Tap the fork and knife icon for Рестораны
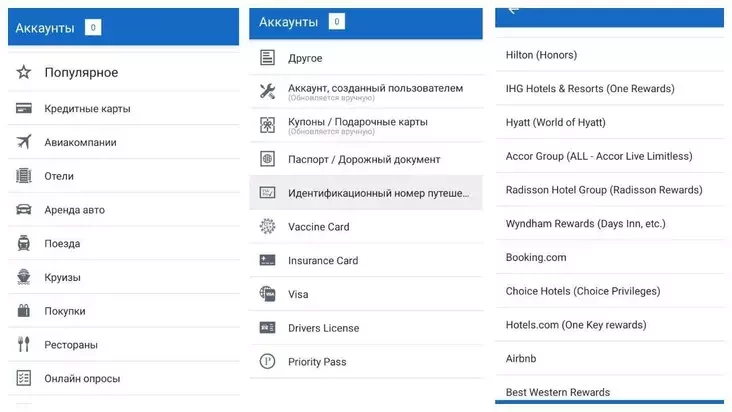 point(24,344)
